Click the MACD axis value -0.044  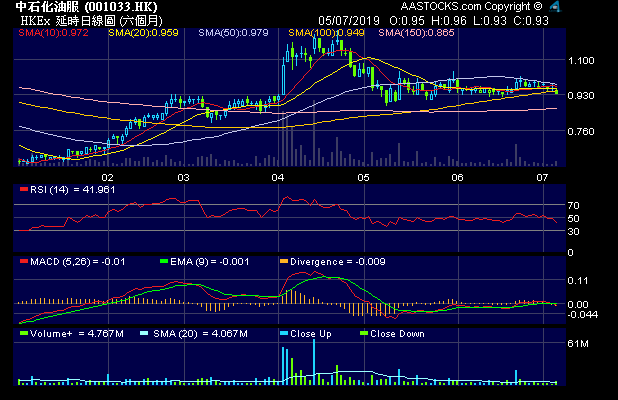coord(583,314)
